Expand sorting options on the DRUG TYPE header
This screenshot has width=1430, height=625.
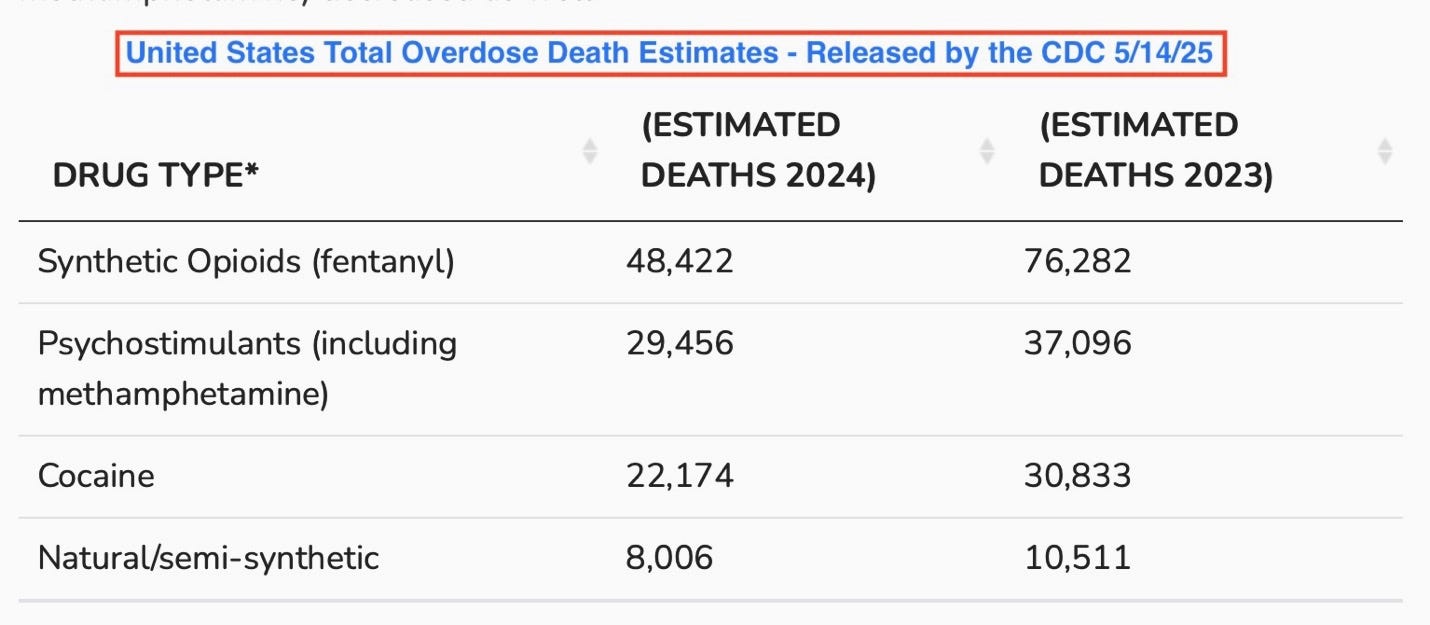pyautogui.click(x=590, y=152)
